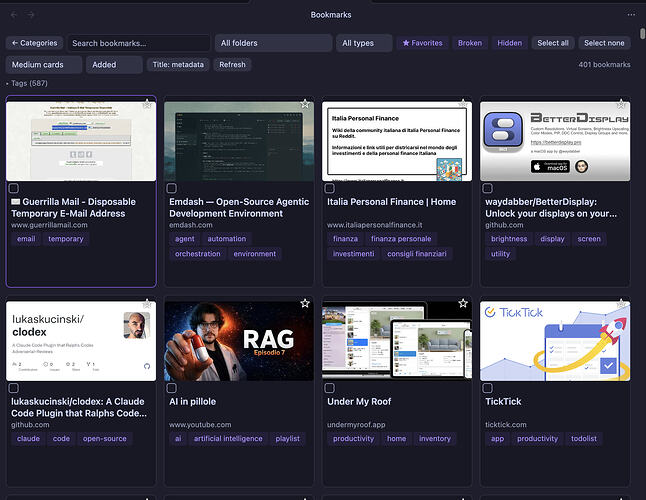646x500 pixels.
Task: Click the vertical scrollbar handle
Action: [x=642, y=34]
